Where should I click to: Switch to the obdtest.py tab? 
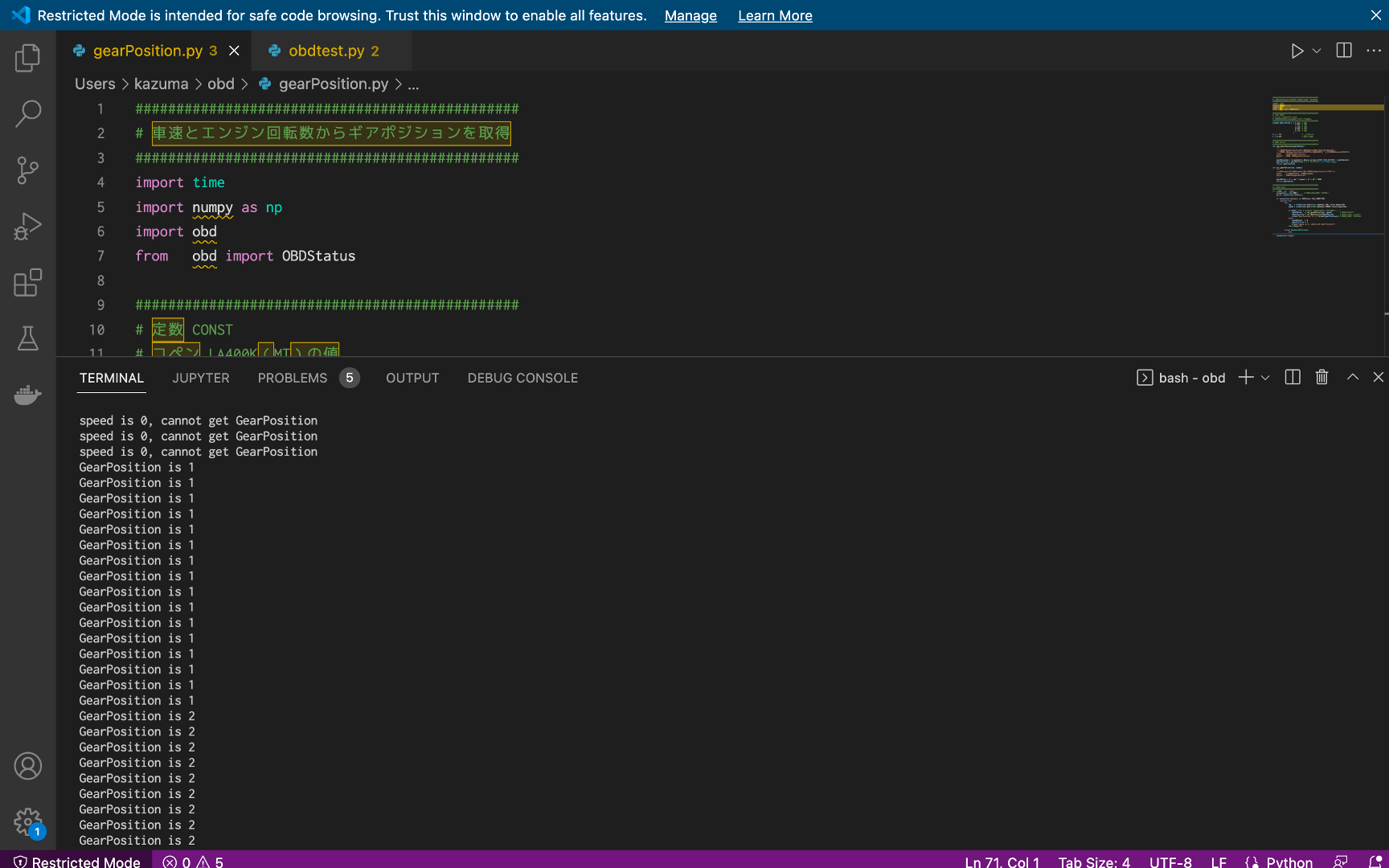coord(326,51)
